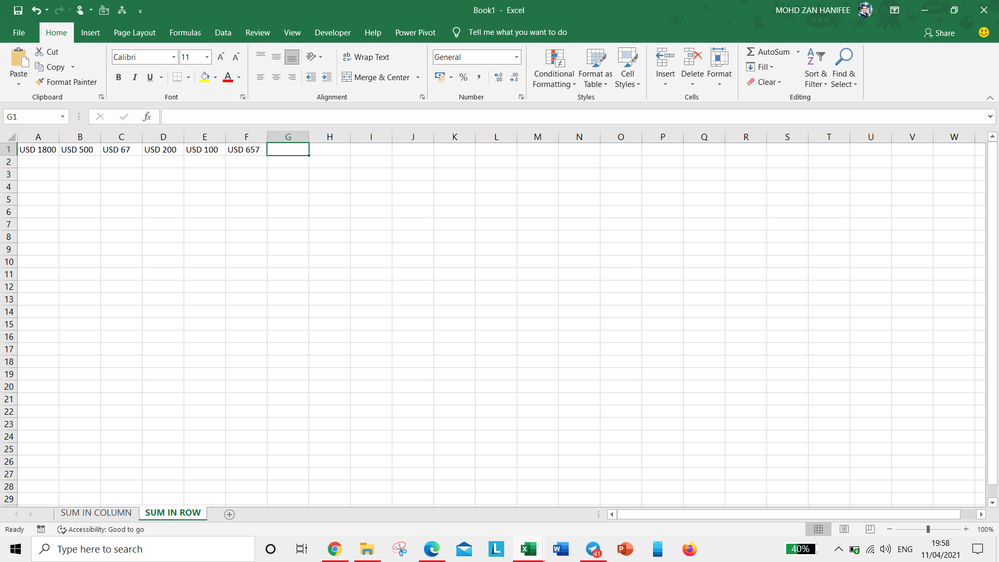Open the File tab
This screenshot has height=562, width=999.
click(19, 32)
